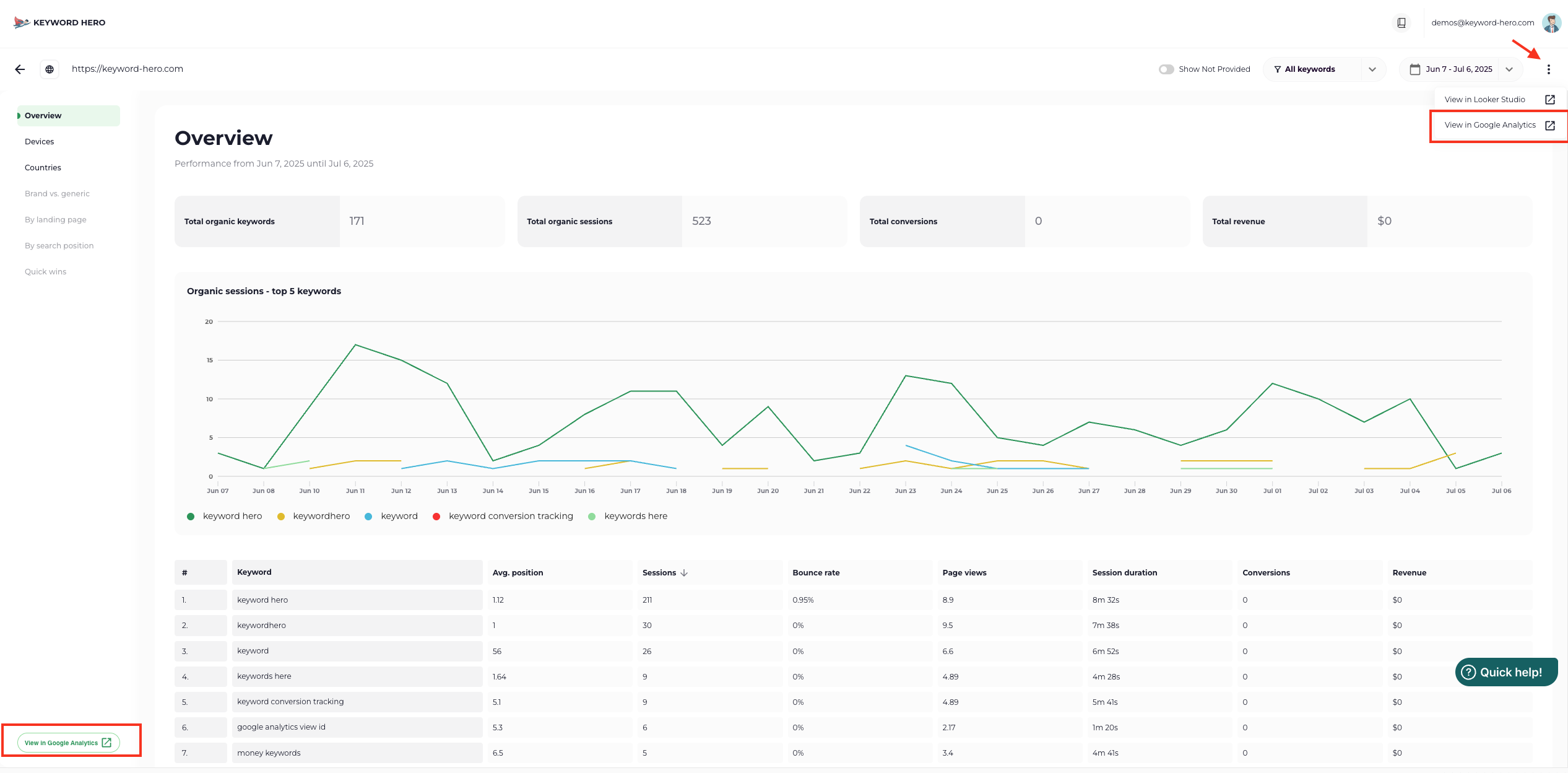This screenshot has height=773, width=1568.
Task: Open By search position section
Action: click(x=59, y=246)
